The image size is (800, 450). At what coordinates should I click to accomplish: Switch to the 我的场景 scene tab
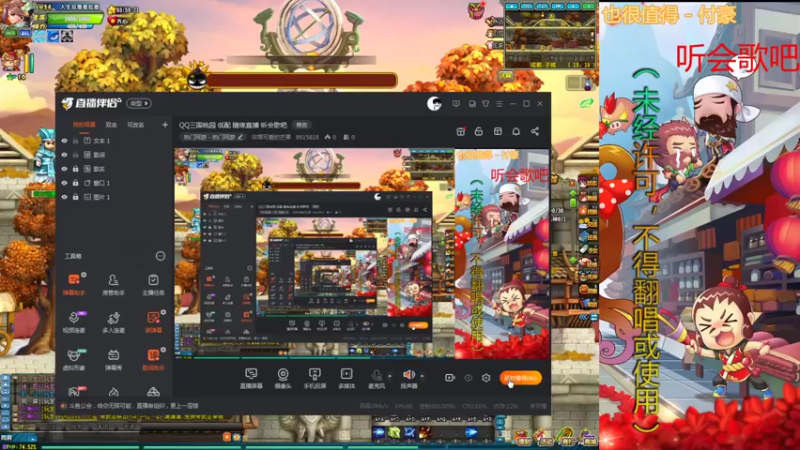pos(84,124)
